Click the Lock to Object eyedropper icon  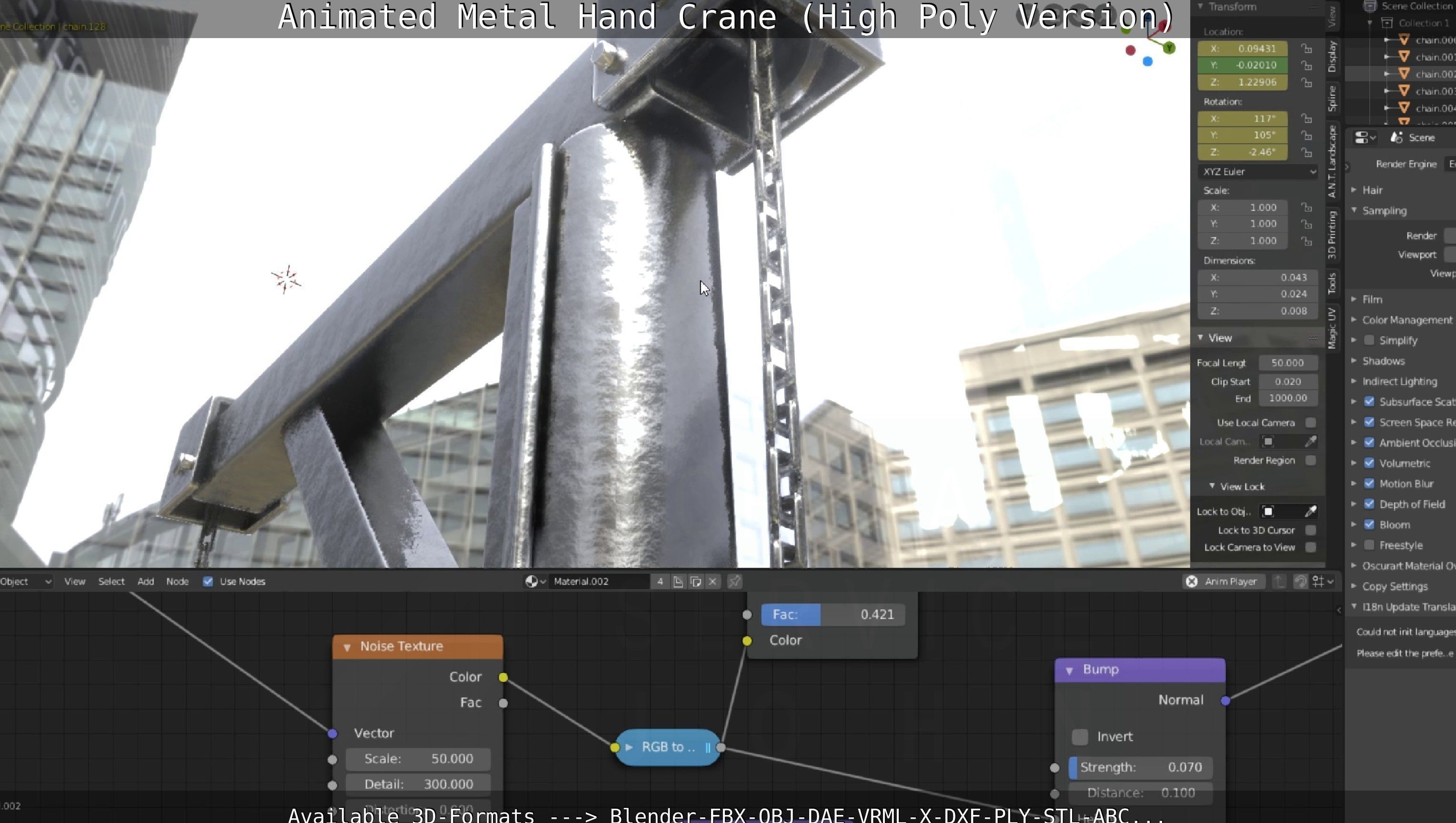pyautogui.click(x=1310, y=512)
